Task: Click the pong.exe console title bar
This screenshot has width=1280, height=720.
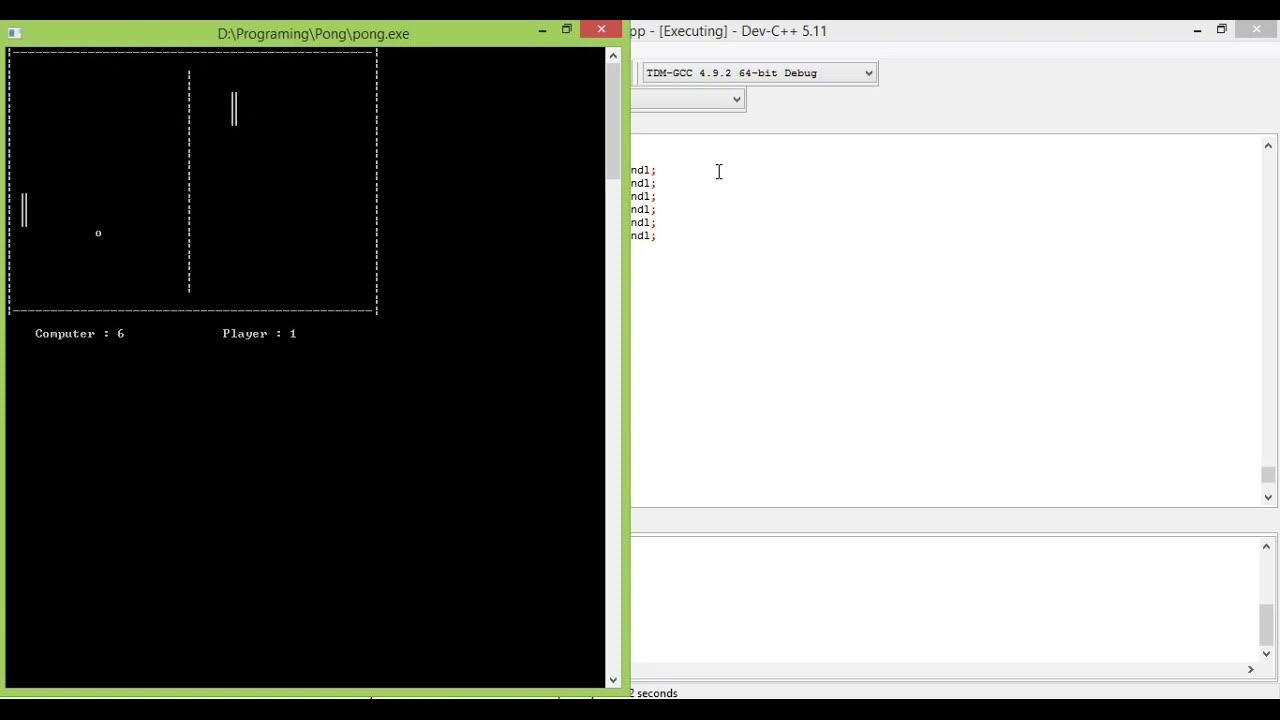Action: pos(313,33)
